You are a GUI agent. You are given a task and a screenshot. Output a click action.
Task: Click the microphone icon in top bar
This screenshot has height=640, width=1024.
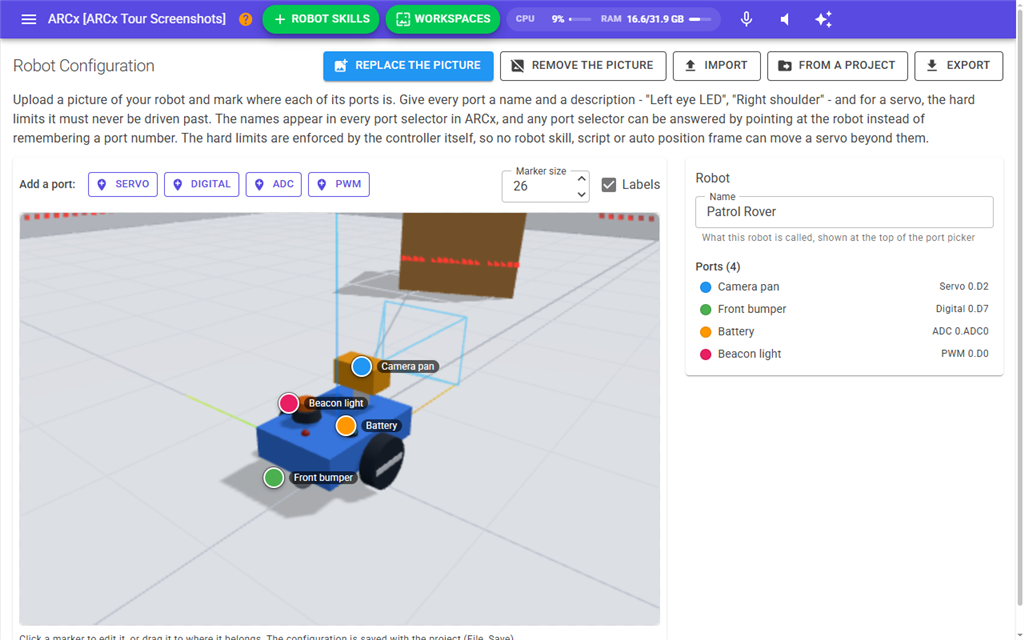pos(746,19)
